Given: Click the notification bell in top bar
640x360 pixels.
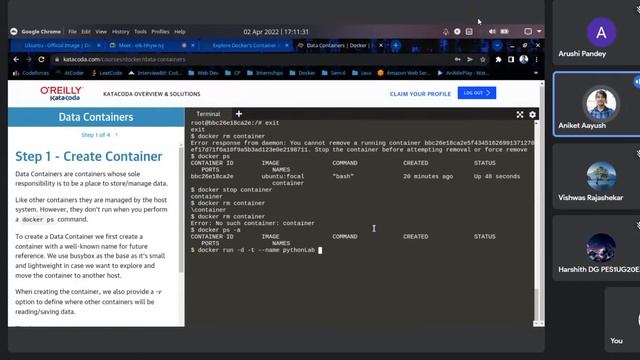Looking at the screenshot, I should pyautogui.click(x=445, y=31).
